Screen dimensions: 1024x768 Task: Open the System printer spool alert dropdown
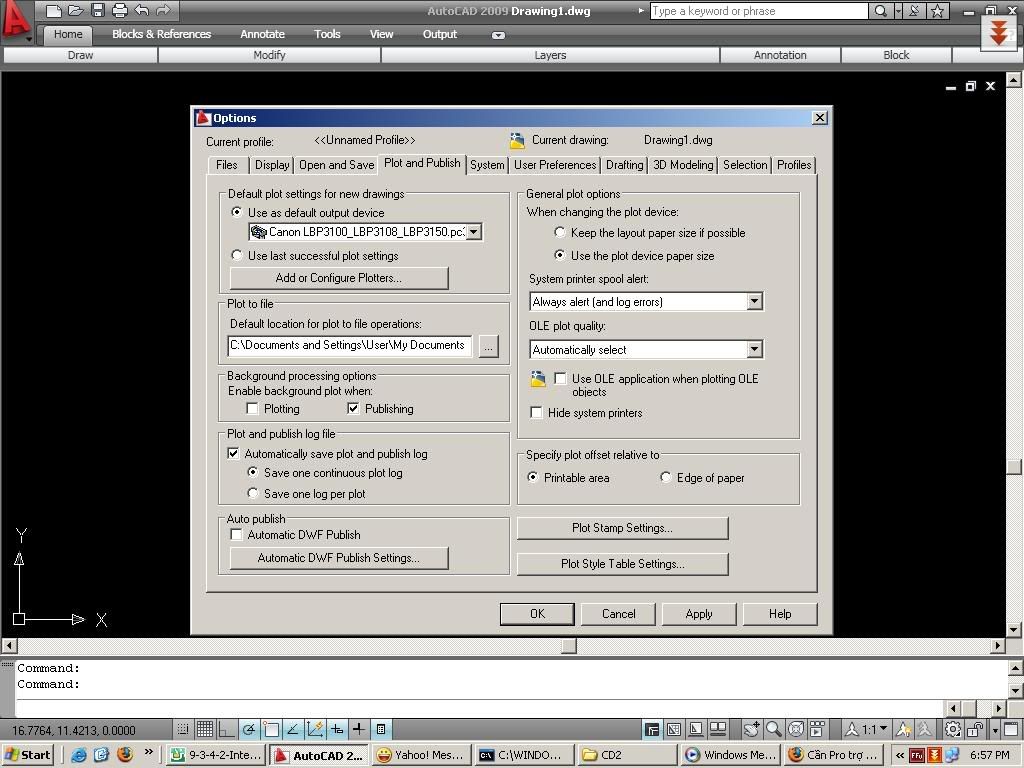coord(754,302)
